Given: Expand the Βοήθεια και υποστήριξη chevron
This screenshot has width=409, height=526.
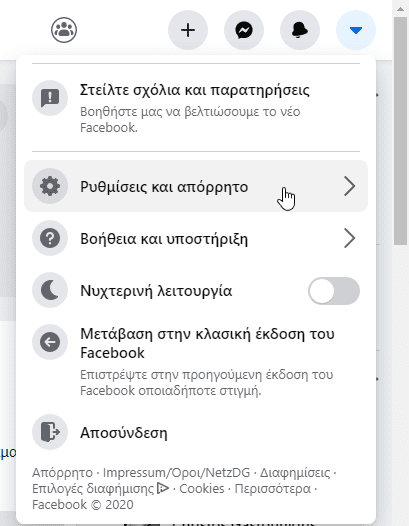Looking at the screenshot, I should [350, 238].
